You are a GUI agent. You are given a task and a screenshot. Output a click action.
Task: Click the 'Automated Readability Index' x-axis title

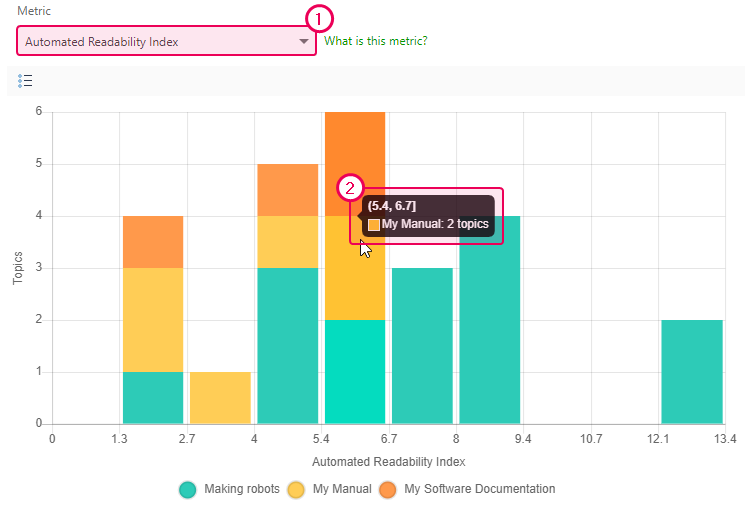(389, 462)
